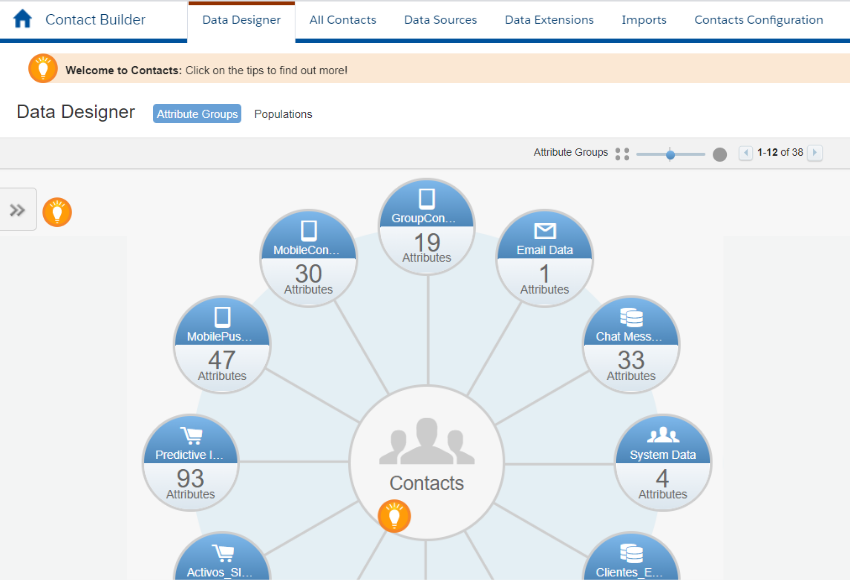Screen dimensions: 850x580
Task: Switch to the Data Designer tab
Action: (241, 20)
